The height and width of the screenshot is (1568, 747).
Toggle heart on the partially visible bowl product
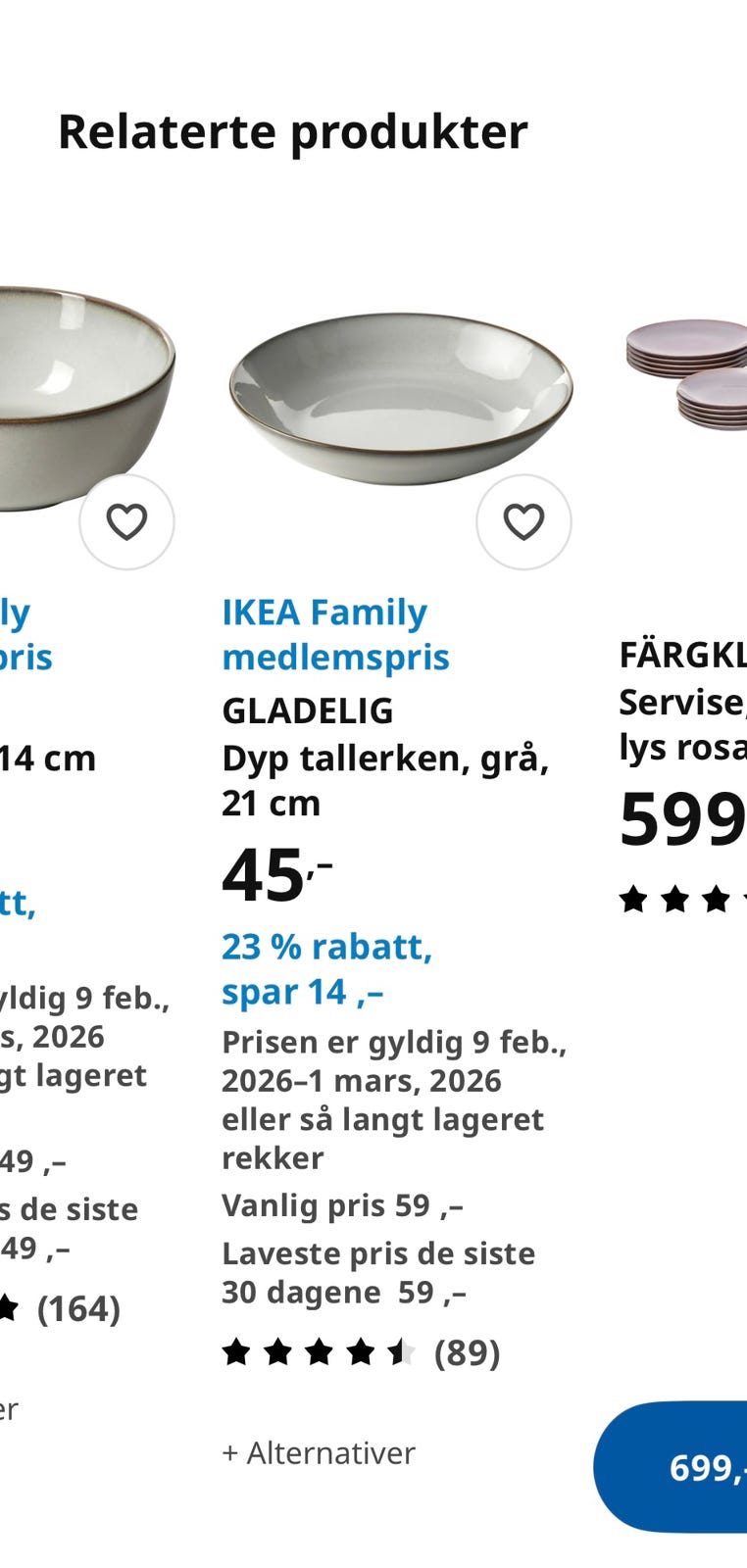(126, 521)
